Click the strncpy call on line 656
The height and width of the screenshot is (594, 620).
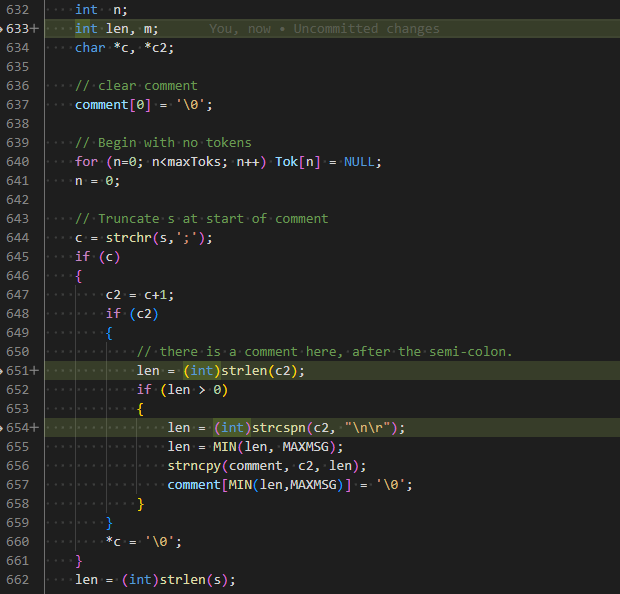pos(194,466)
